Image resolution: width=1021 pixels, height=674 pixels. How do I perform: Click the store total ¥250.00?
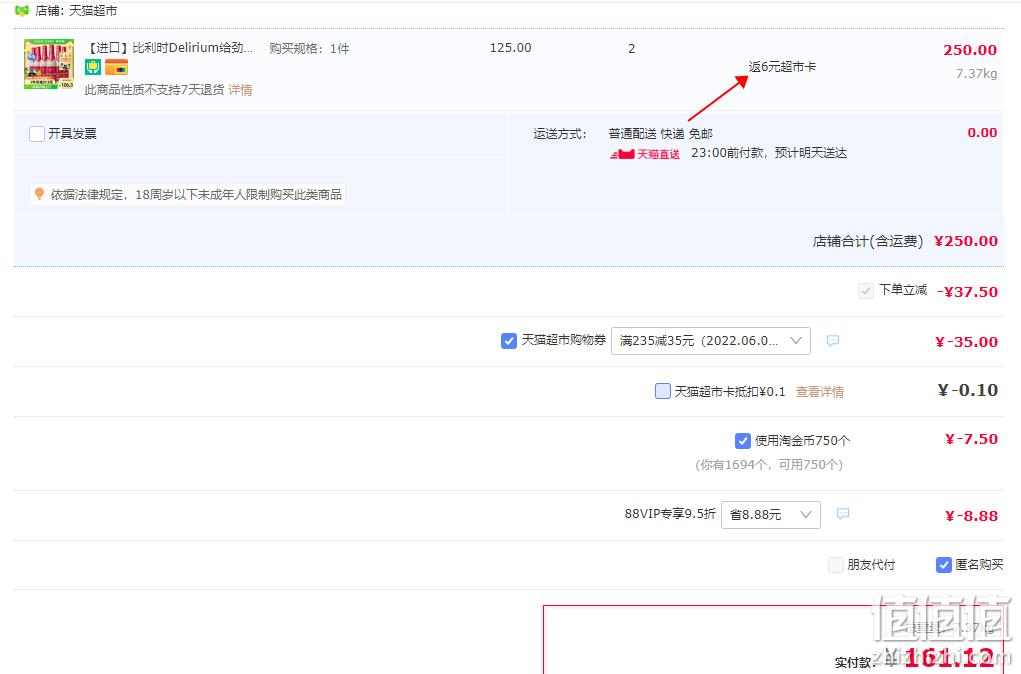tap(966, 241)
